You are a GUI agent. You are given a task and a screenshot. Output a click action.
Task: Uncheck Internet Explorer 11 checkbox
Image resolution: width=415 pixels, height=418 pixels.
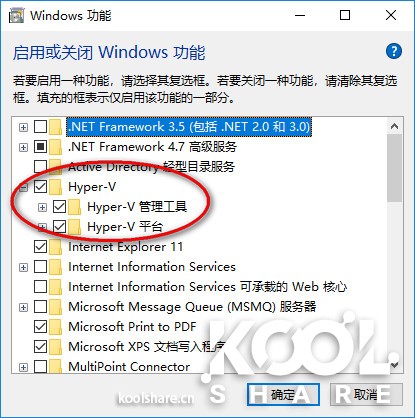click(40, 247)
